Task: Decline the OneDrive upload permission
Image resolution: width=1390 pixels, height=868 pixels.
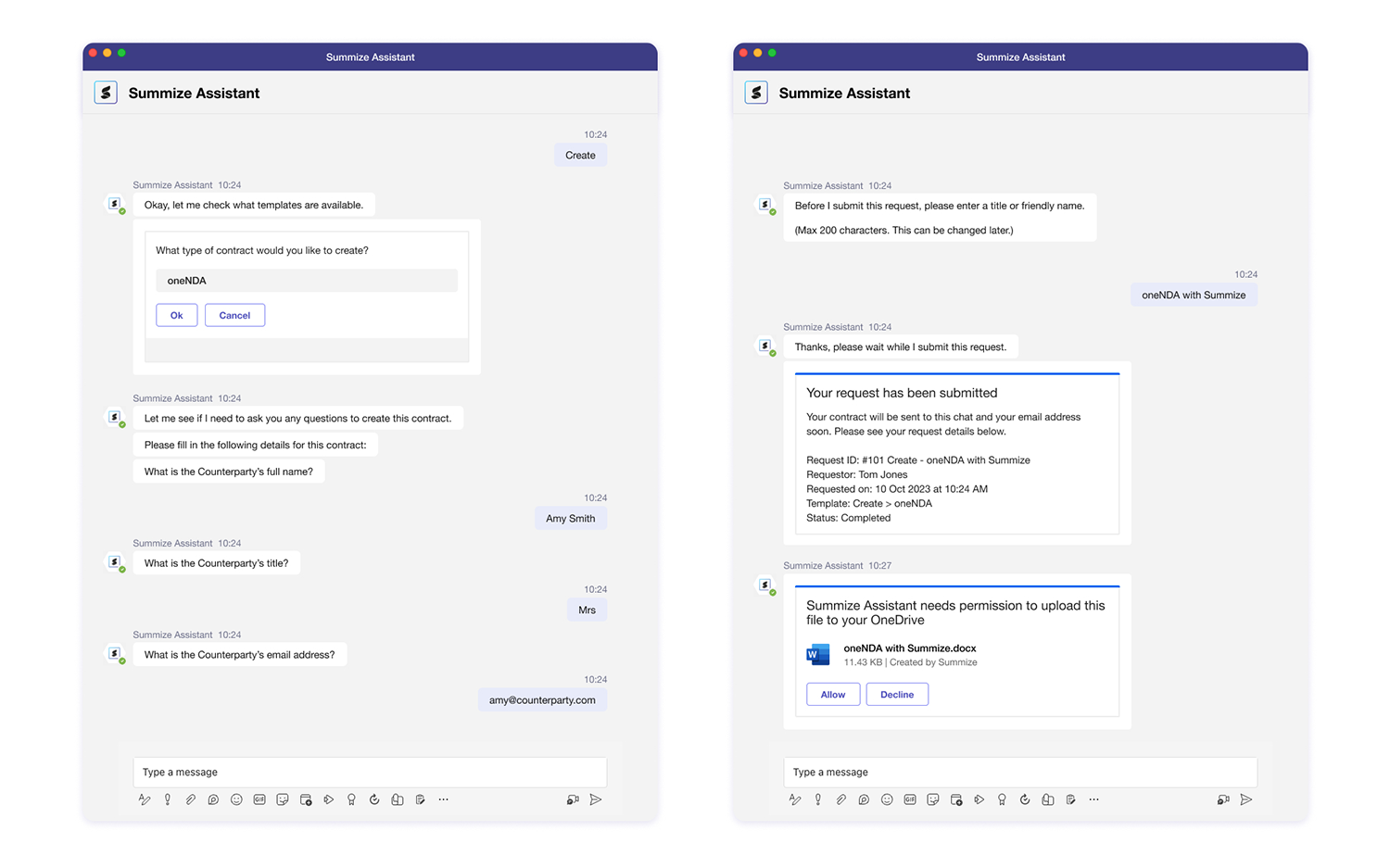Action: tap(897, 695)
